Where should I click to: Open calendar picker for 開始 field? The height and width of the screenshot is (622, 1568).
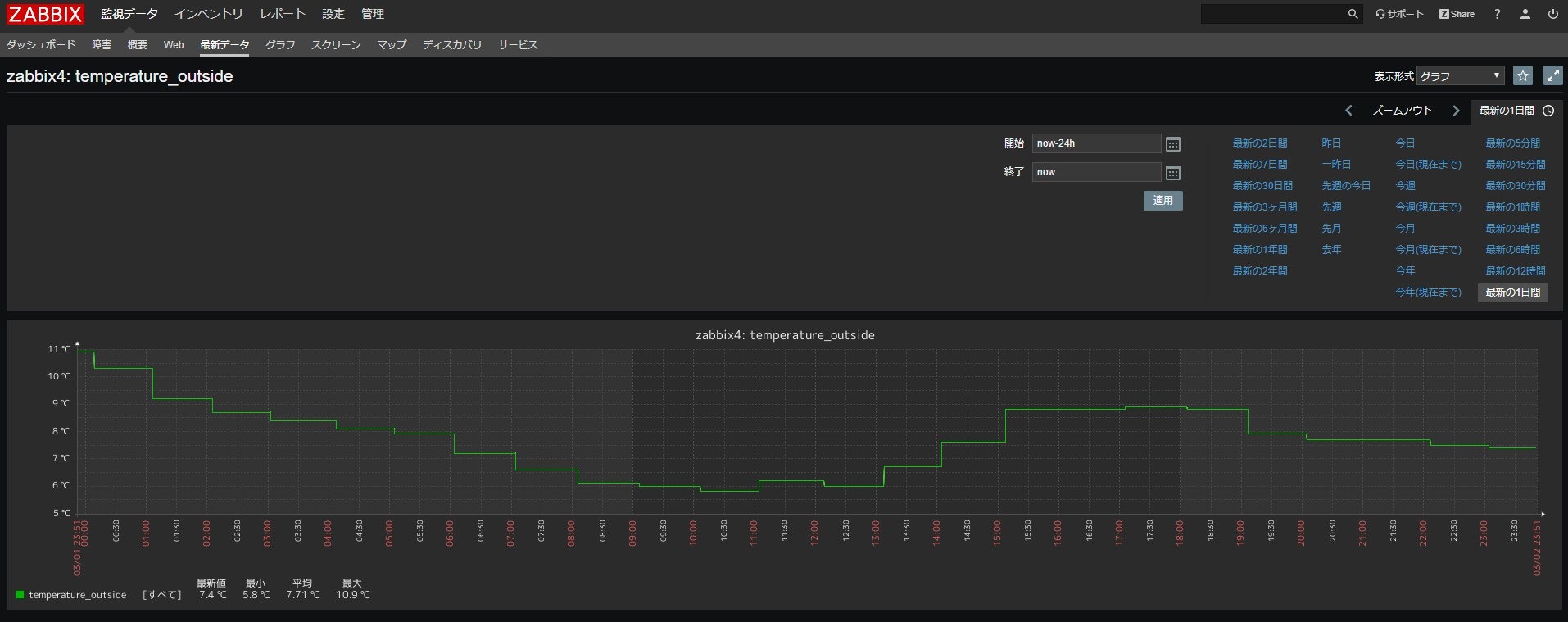point(1173,144)
